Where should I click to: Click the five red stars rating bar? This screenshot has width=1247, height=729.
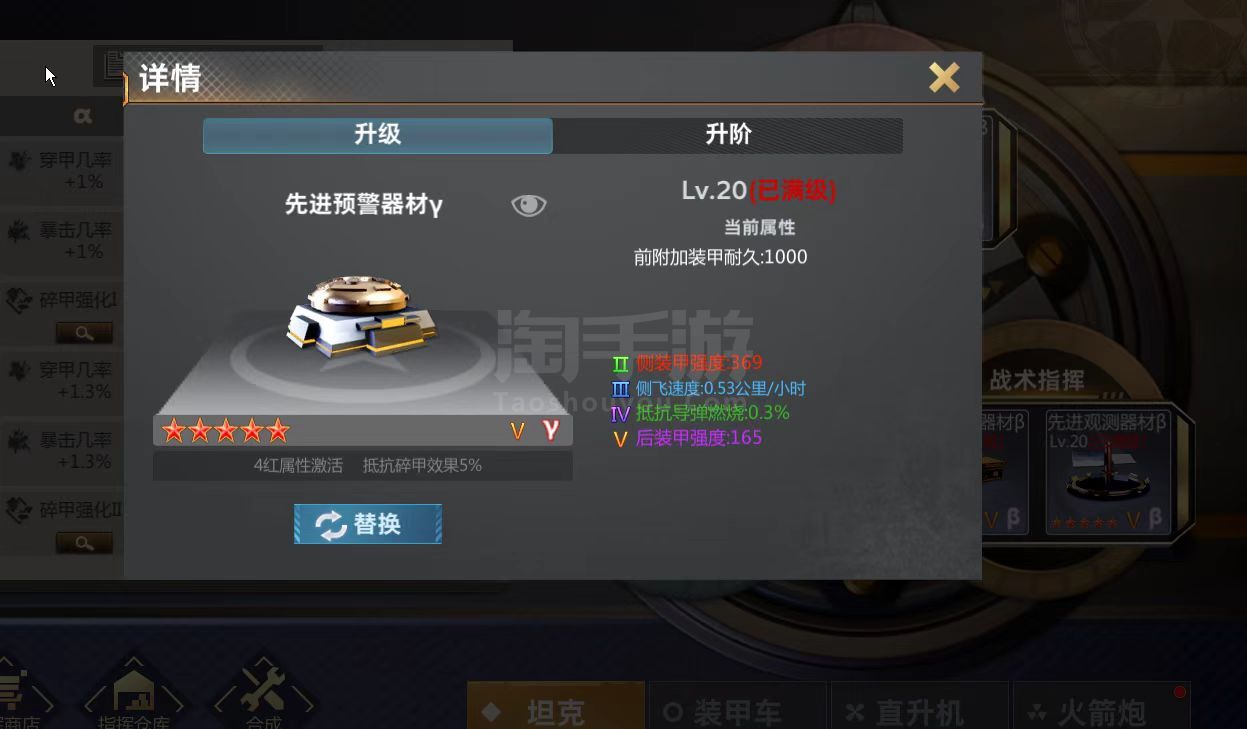pyautogui.click(x=226, y=431)
